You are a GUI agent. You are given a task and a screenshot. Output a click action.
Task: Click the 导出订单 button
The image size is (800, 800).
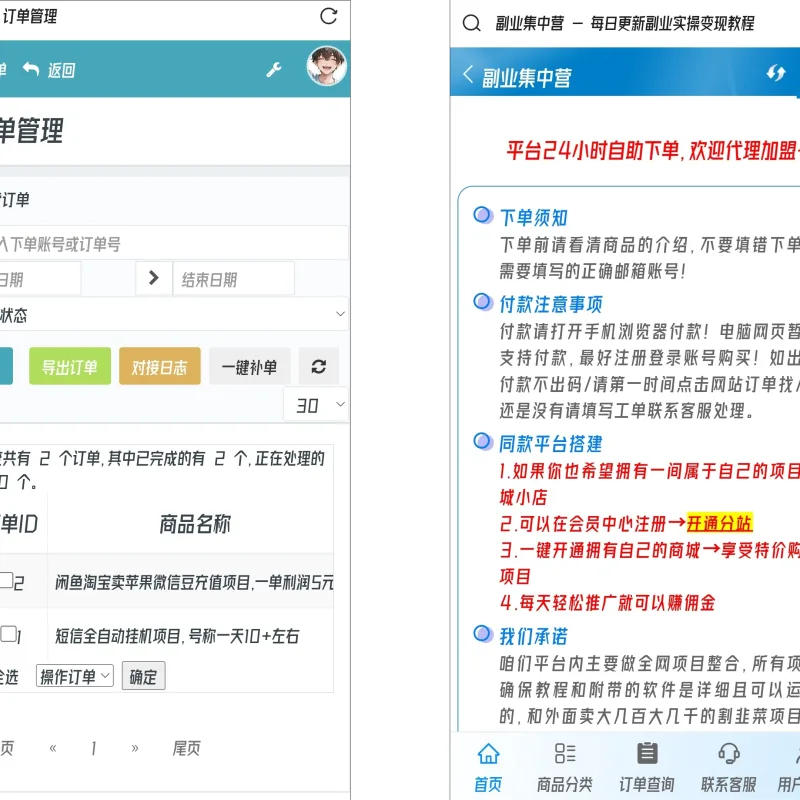70,366
